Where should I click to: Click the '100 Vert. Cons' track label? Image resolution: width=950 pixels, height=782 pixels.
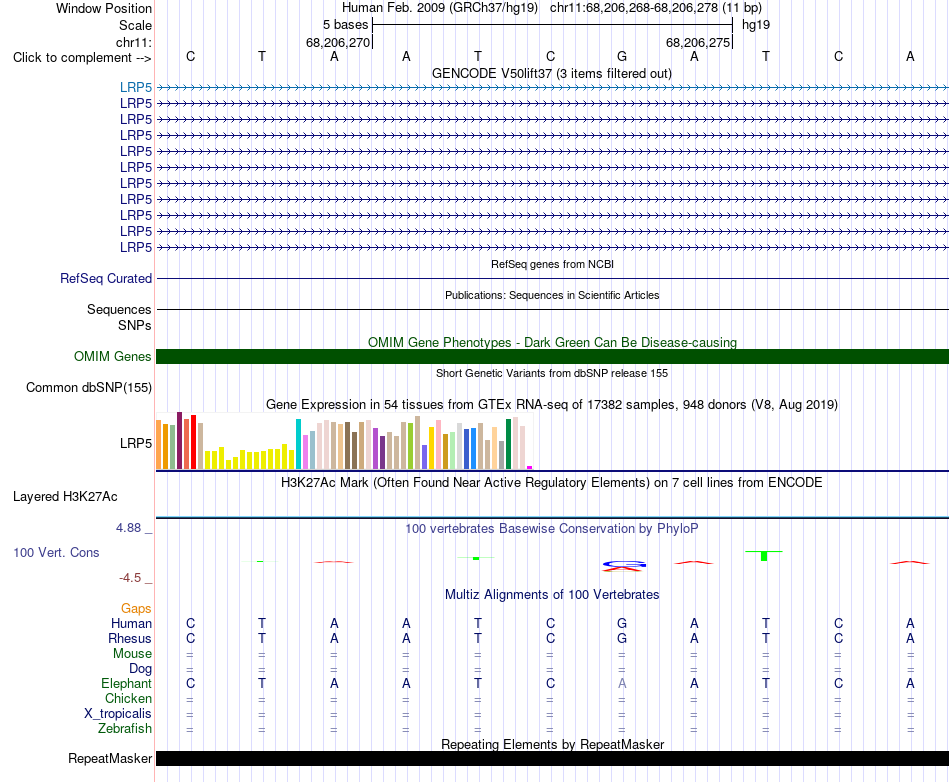coord(56,552)
